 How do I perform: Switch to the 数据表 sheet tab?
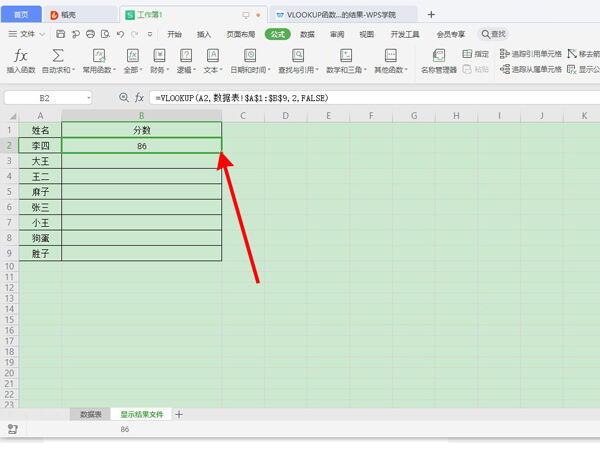click(x=91, y=414)
